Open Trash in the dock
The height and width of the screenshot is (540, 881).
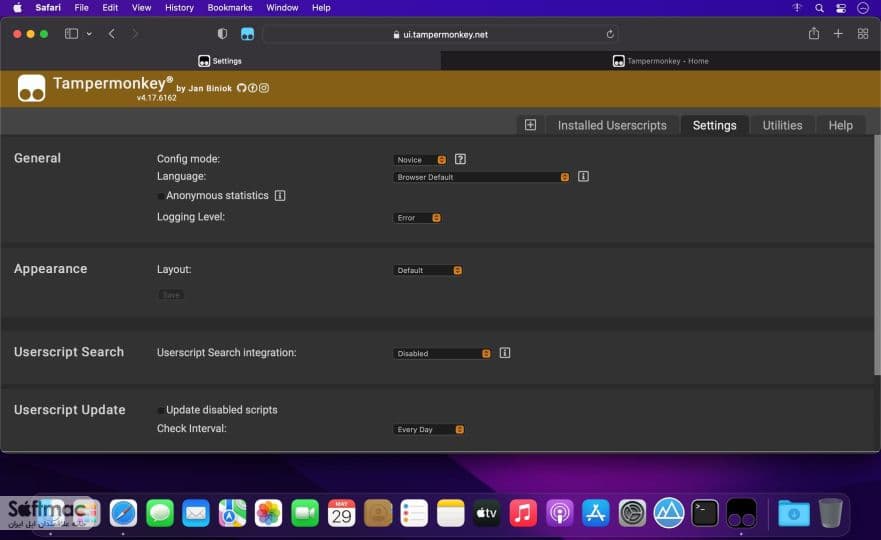[x=830, y=512]
